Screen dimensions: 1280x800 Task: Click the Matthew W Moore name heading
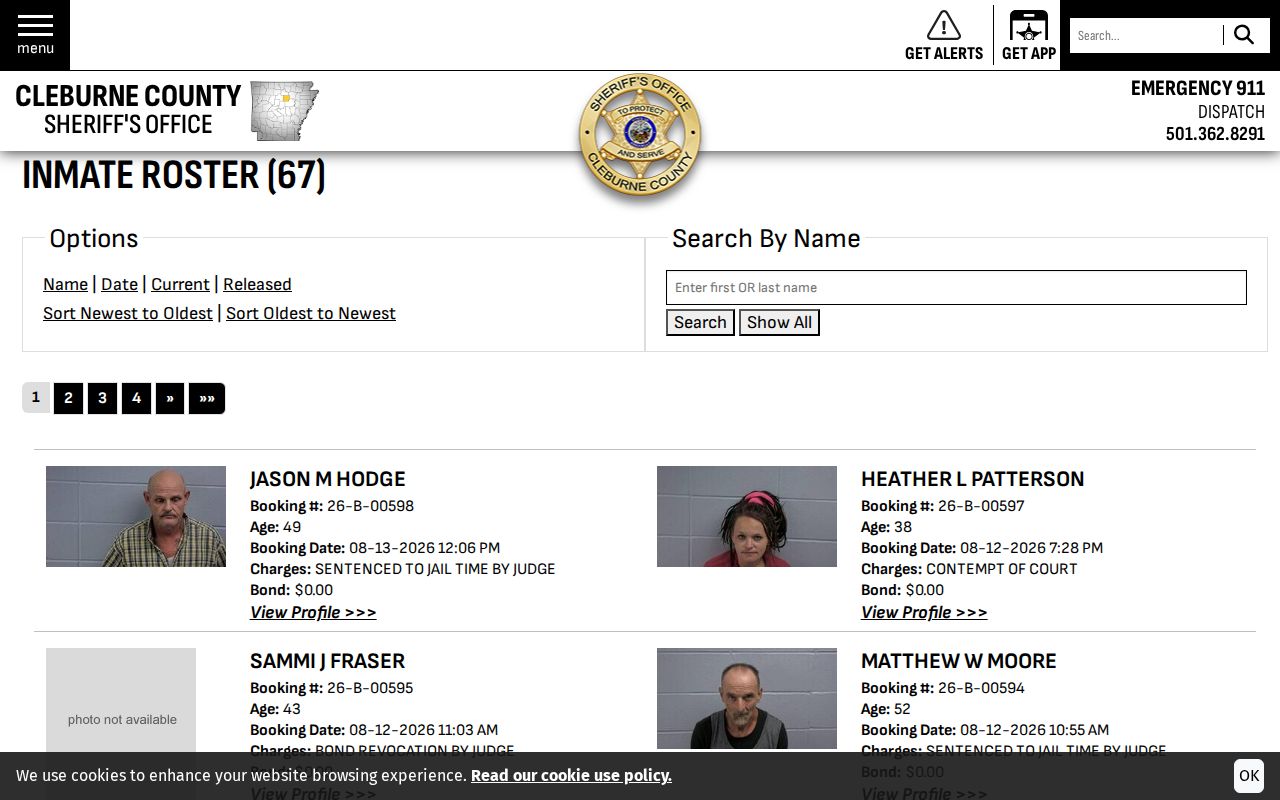click(x=959, y=661)
